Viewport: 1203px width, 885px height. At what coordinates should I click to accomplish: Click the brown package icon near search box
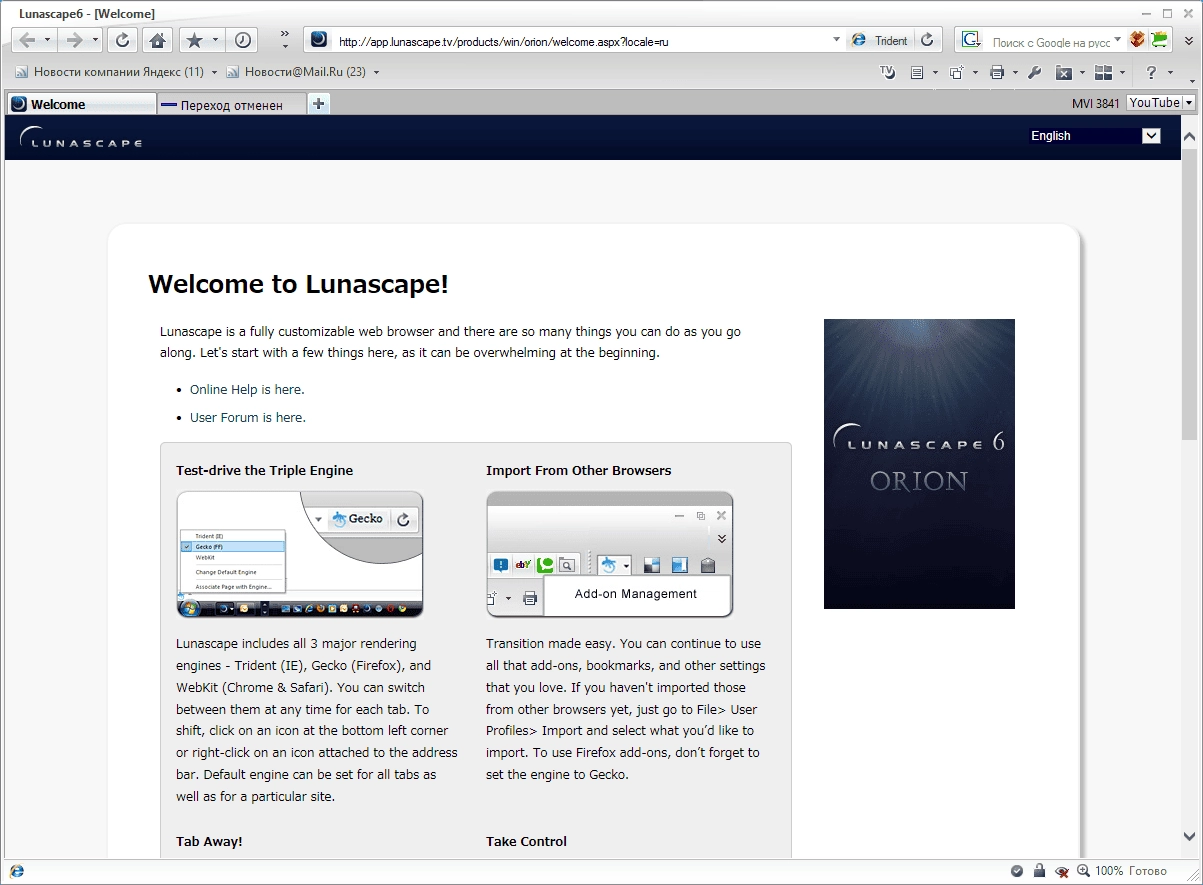pyautogui.click(x=1138, y=40)
